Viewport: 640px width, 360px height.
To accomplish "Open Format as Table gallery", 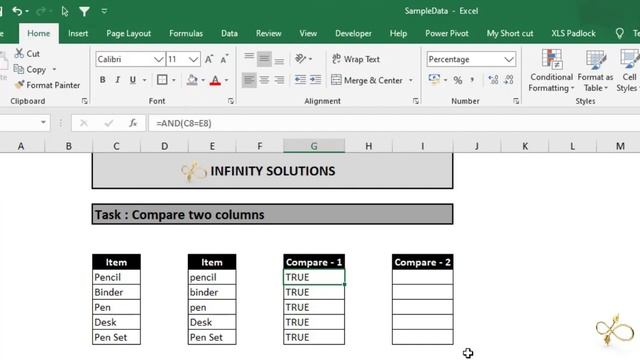I will [595, 71].
